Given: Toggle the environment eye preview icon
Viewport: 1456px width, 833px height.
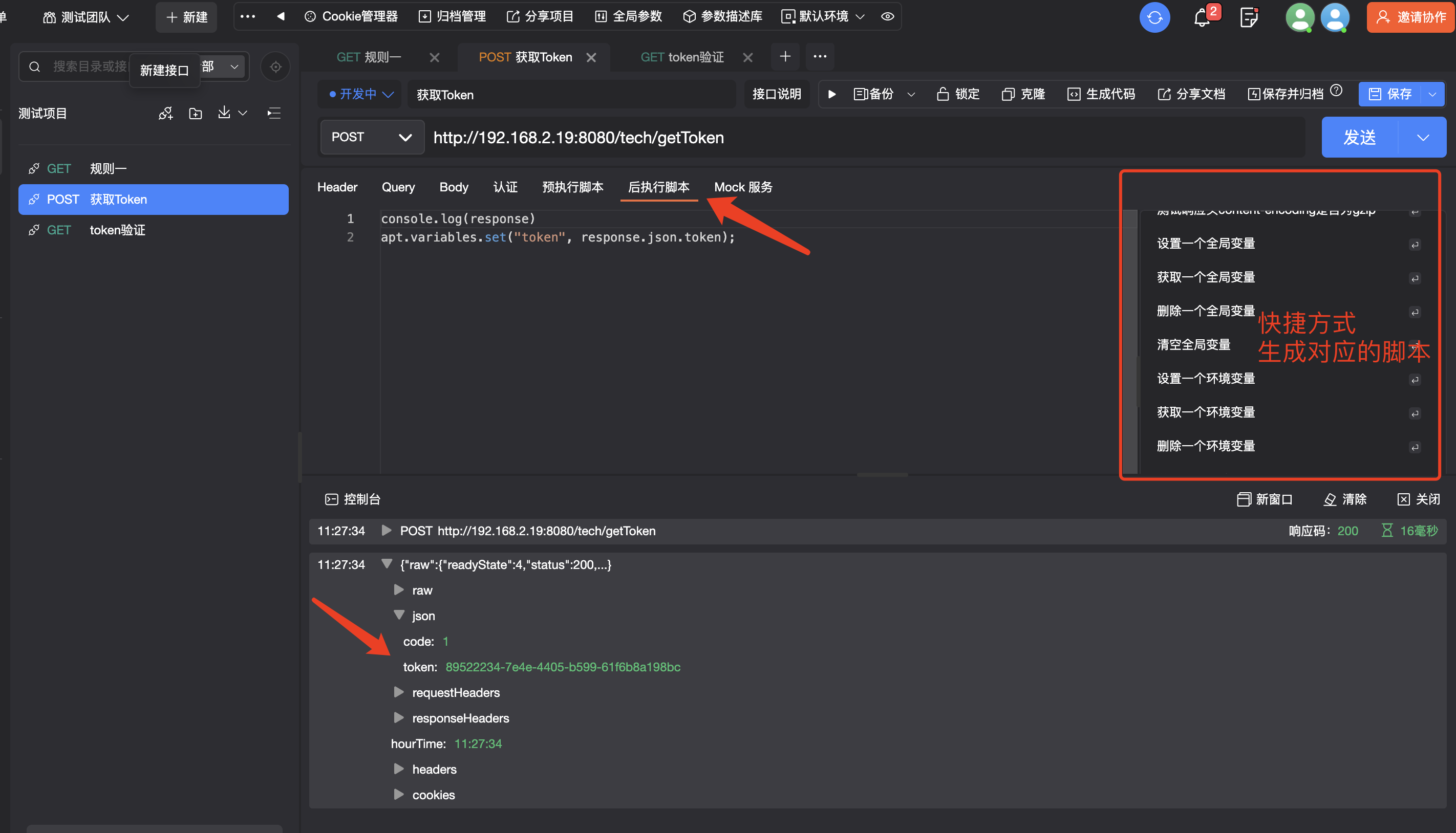Looking at the screenshot, I should pyautogui.click(x=887, y=16).
